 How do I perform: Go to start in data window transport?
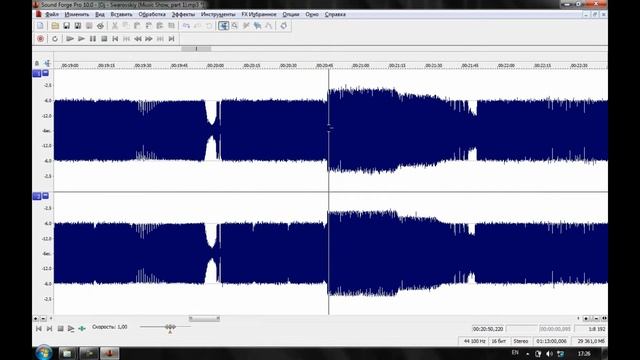[x=39, y=329]
